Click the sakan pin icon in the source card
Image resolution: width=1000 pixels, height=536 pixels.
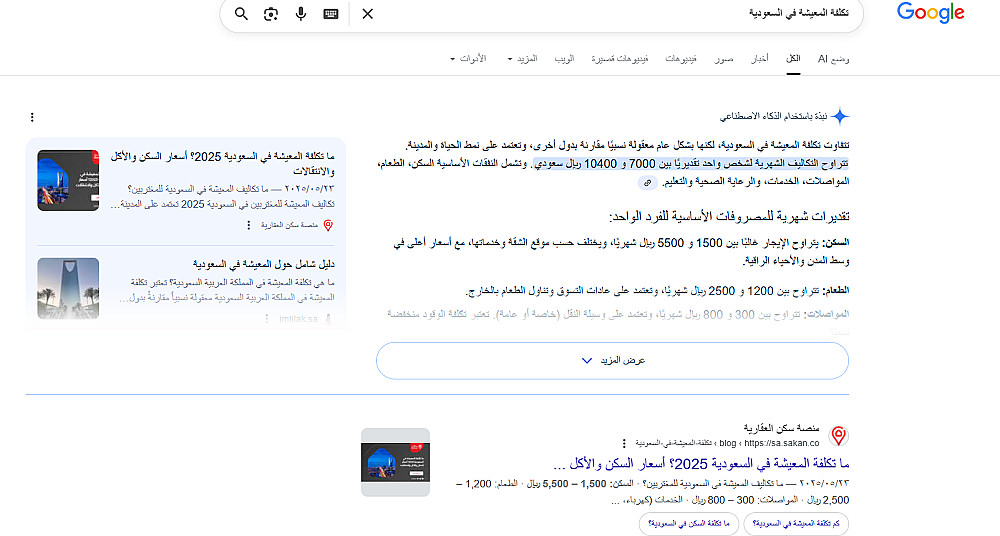click(x=328, y=225)
